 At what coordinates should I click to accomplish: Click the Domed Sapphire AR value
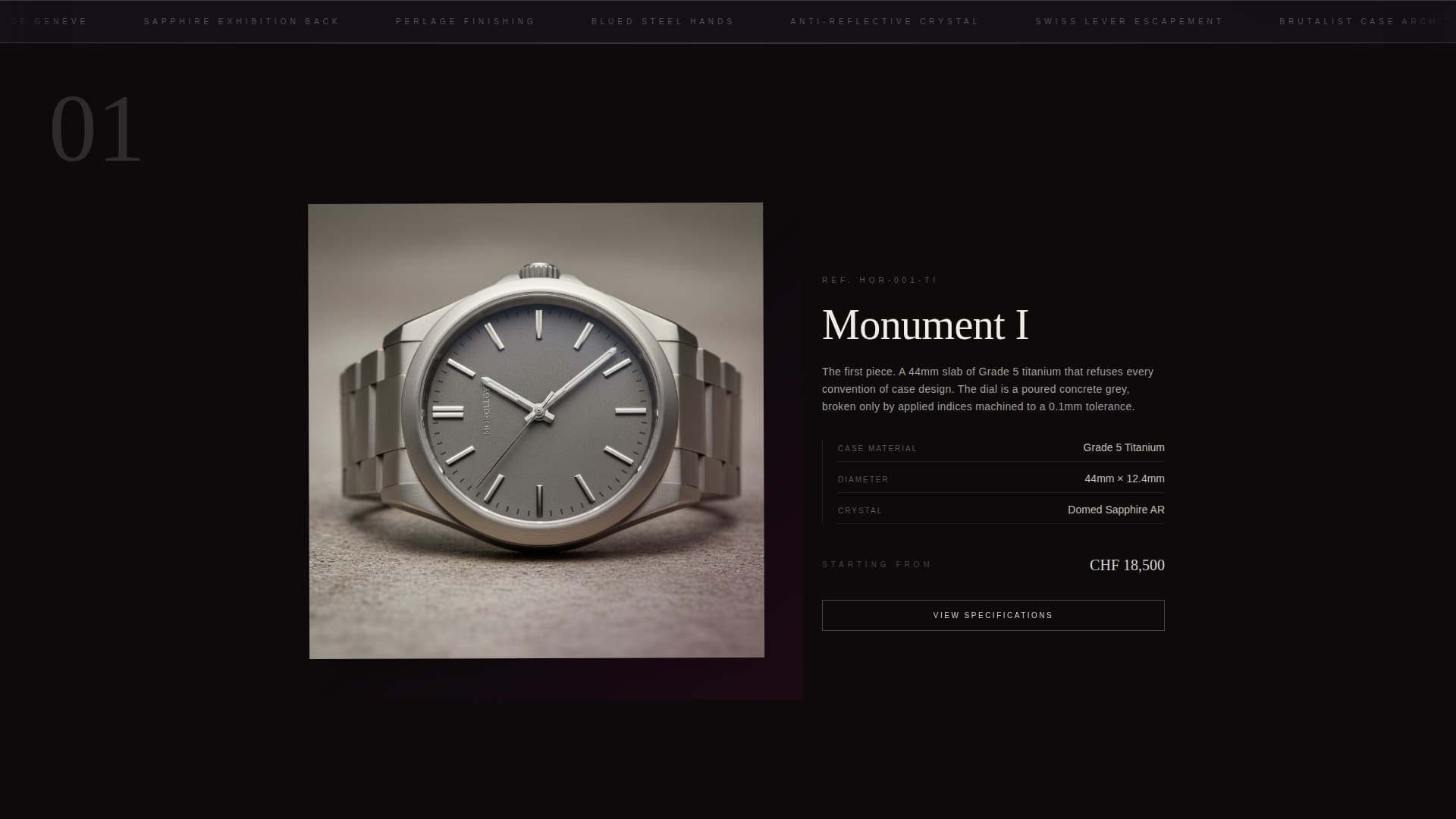[1116, 510]
